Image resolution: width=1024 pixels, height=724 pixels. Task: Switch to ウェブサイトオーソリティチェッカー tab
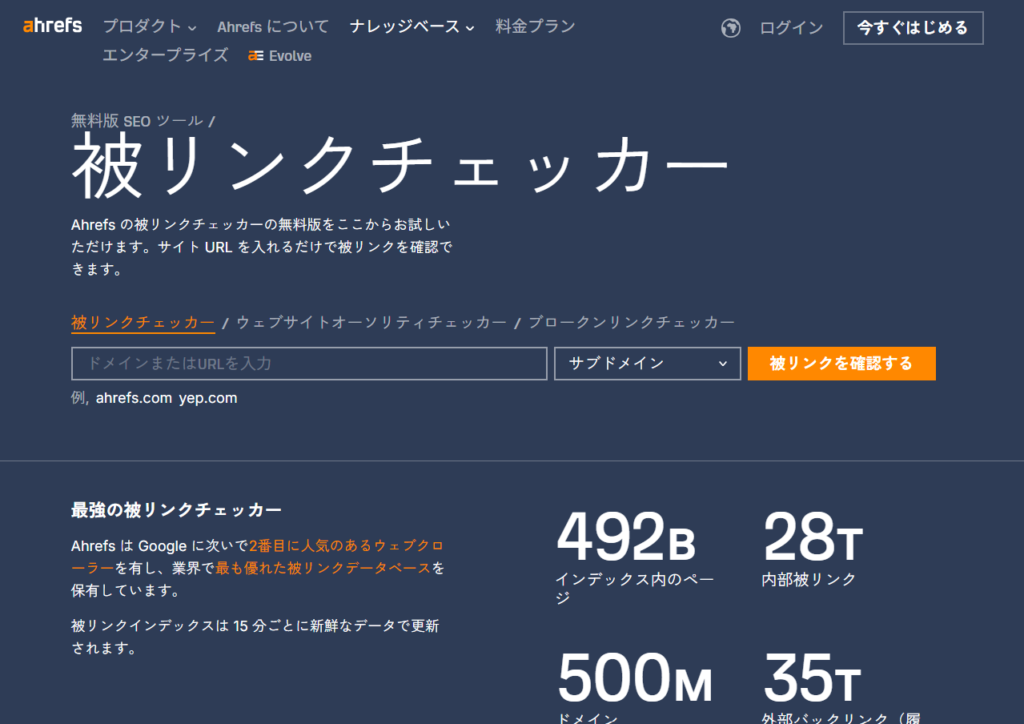coord(371,323)
